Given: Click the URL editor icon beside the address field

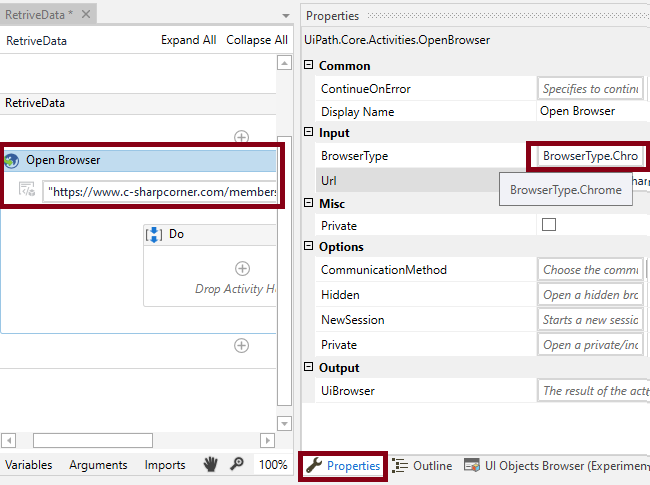Looking at the screenshot, I should pyautogui.click(x=27, y=189).
